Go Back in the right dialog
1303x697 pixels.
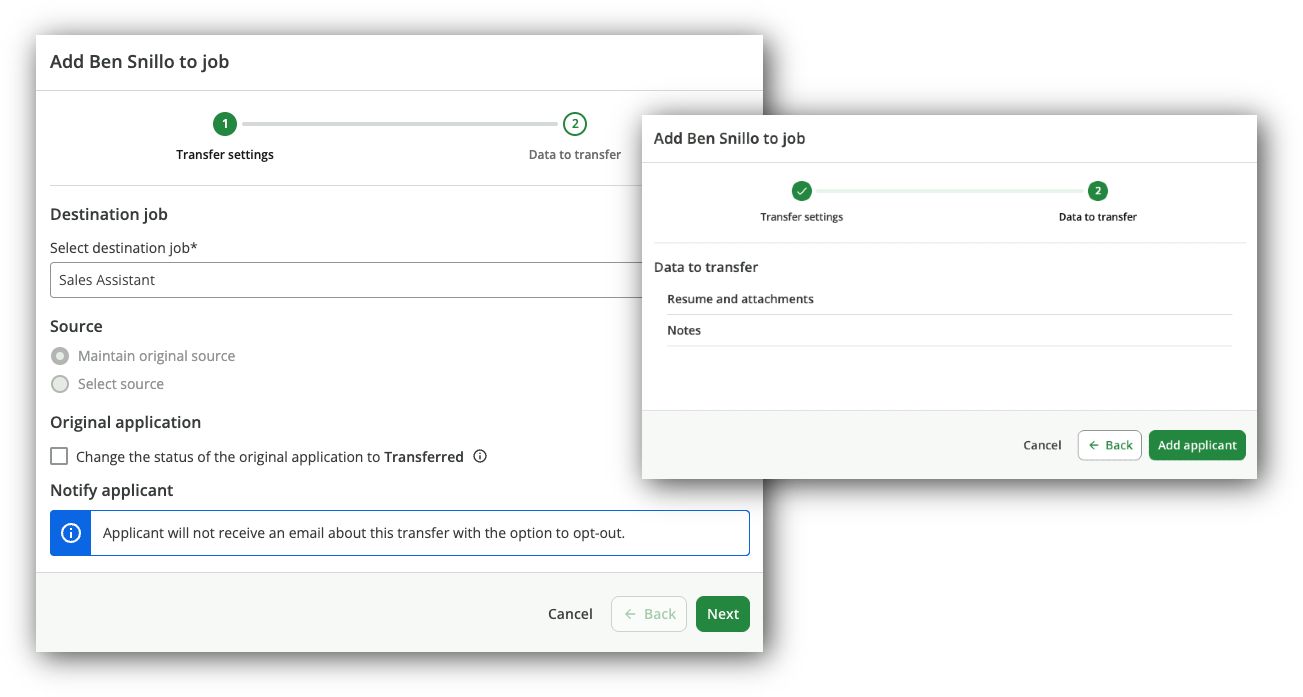pos(1110,445)
